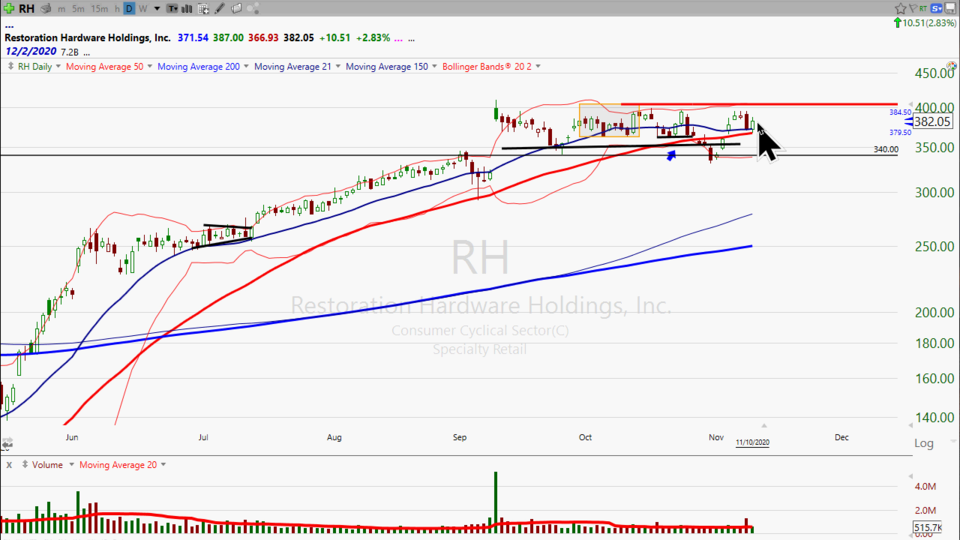Click the Moving Average 21 label

coord(293,67)
